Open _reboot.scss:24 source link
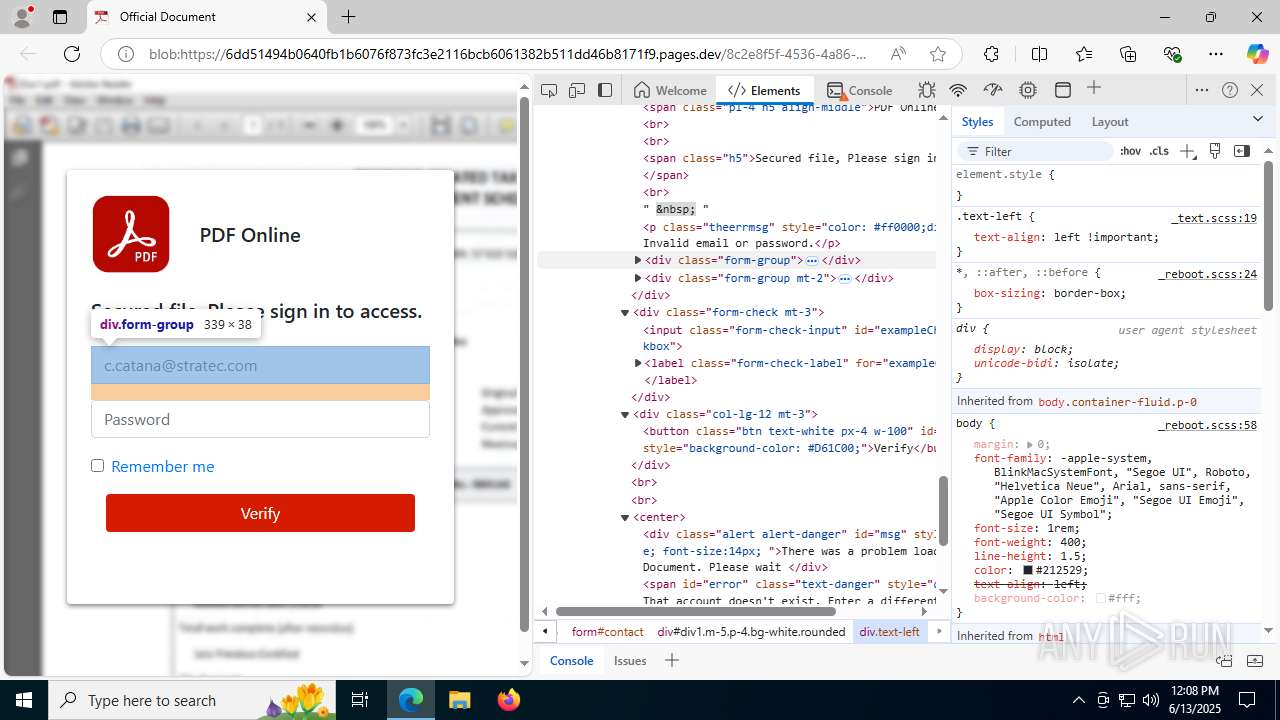 pos(1208,273)
